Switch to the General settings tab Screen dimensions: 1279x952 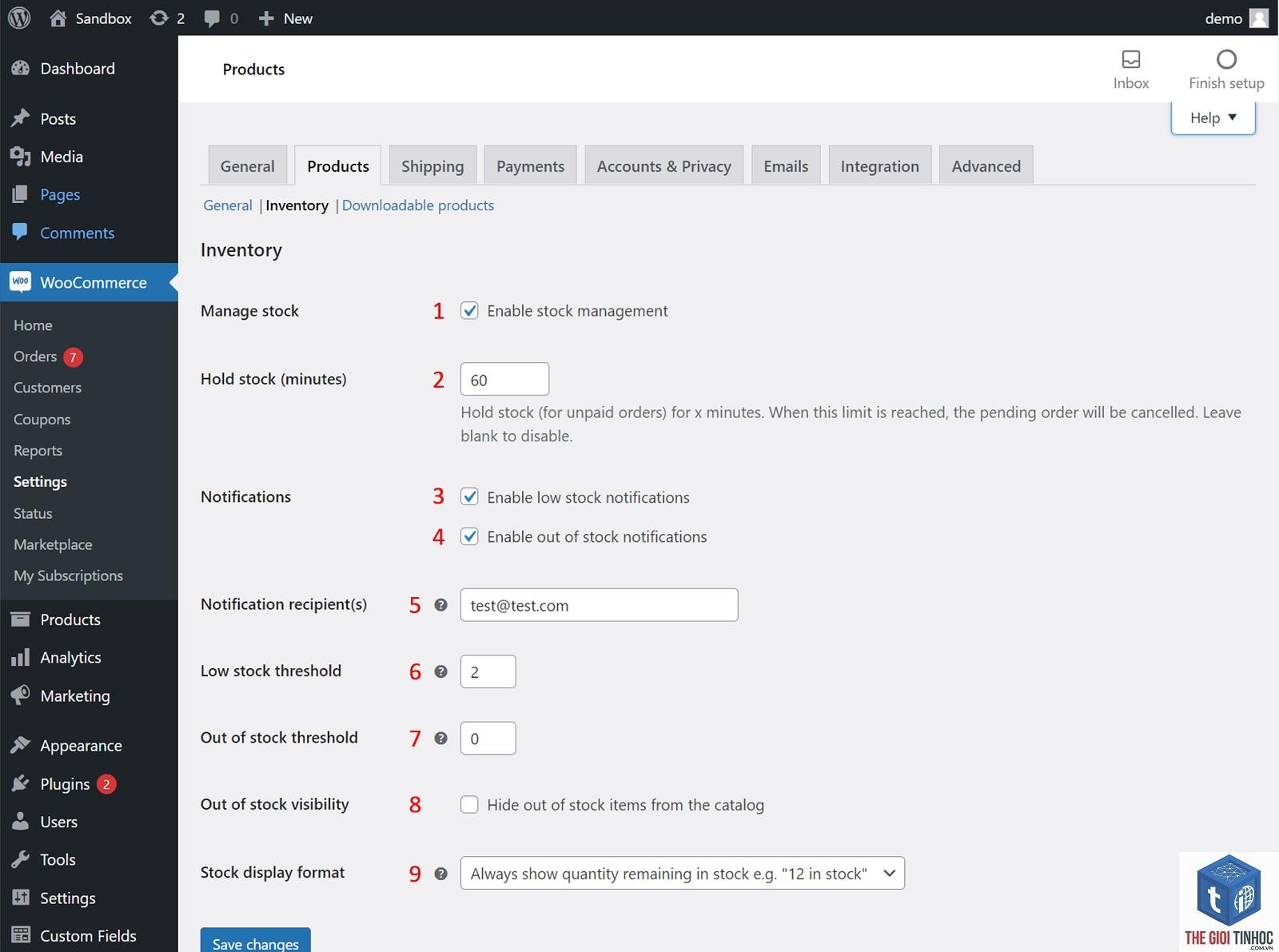pyautogui.click(x=248, y=165)
